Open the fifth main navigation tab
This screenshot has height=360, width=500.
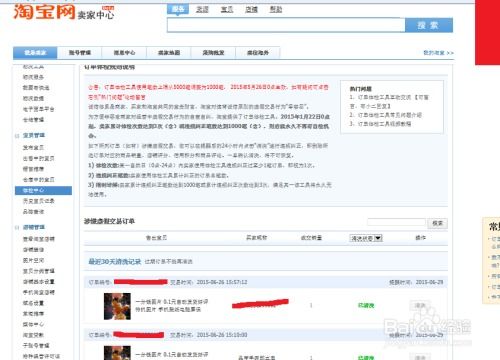pos(213,53)
